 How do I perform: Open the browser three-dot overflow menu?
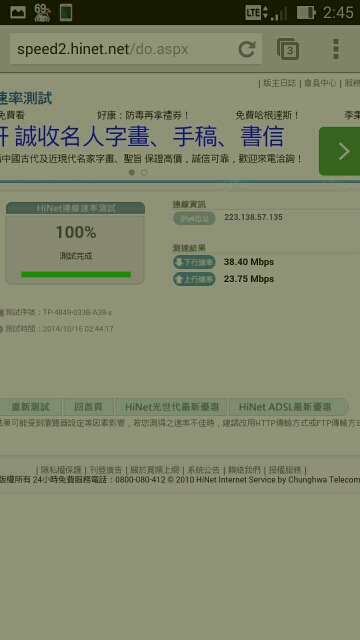click(x=336, y=49)
